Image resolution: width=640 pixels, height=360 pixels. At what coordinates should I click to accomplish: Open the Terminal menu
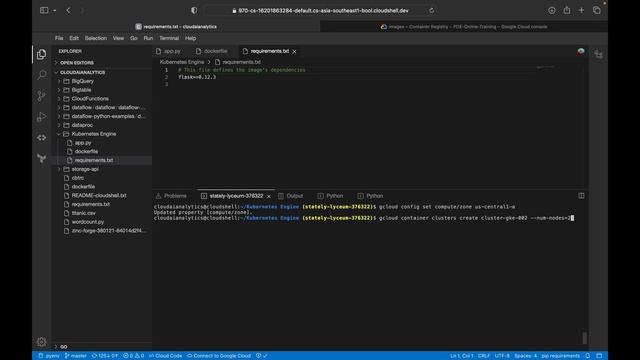[169, 38]
